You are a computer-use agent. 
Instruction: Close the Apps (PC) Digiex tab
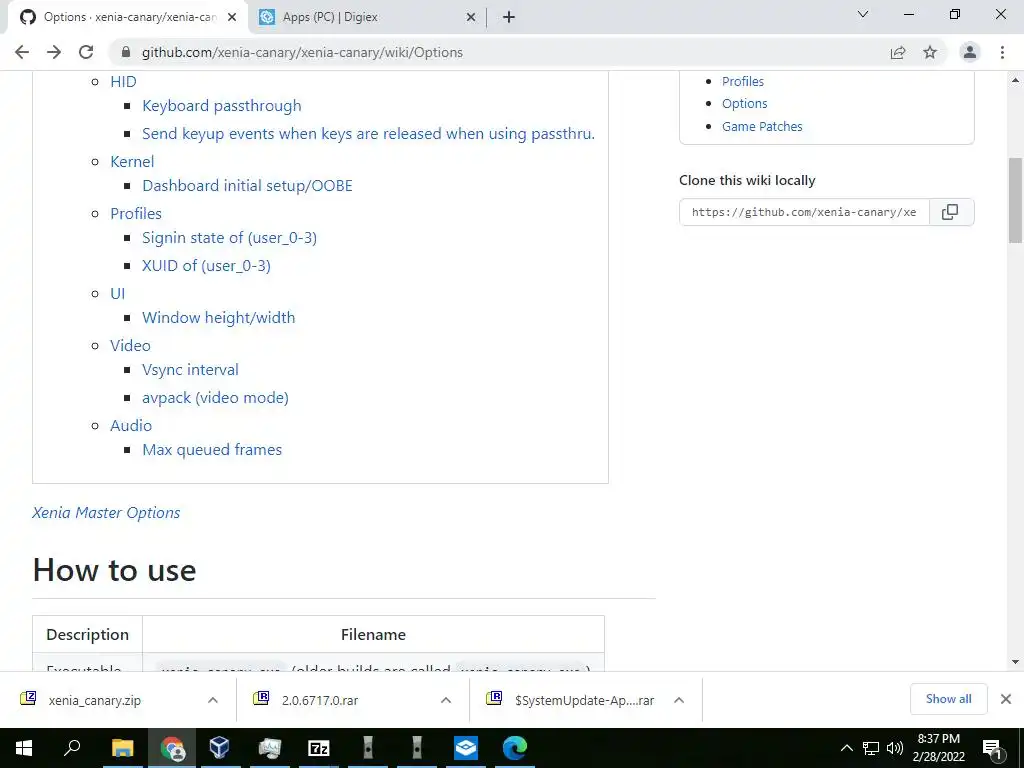point(471,18)
